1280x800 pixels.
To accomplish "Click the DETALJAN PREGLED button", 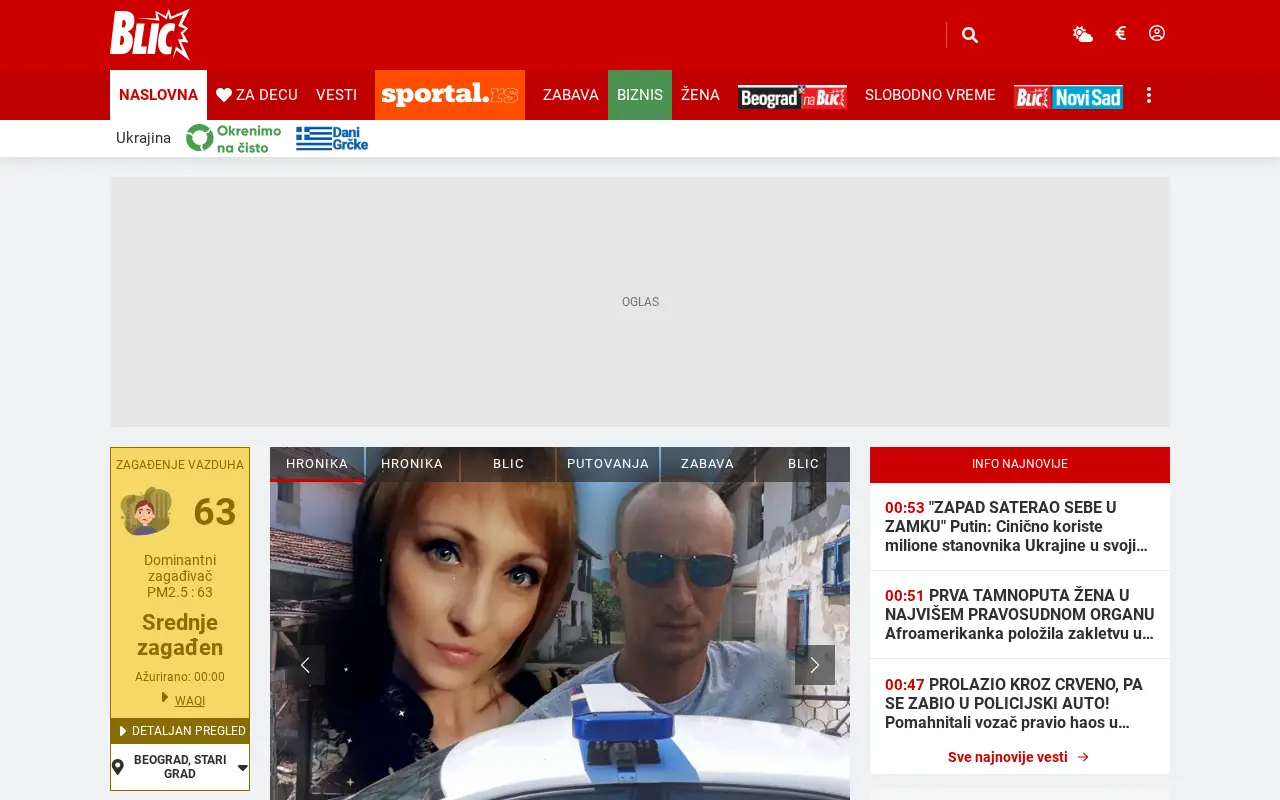I will (x=180, y=731).
